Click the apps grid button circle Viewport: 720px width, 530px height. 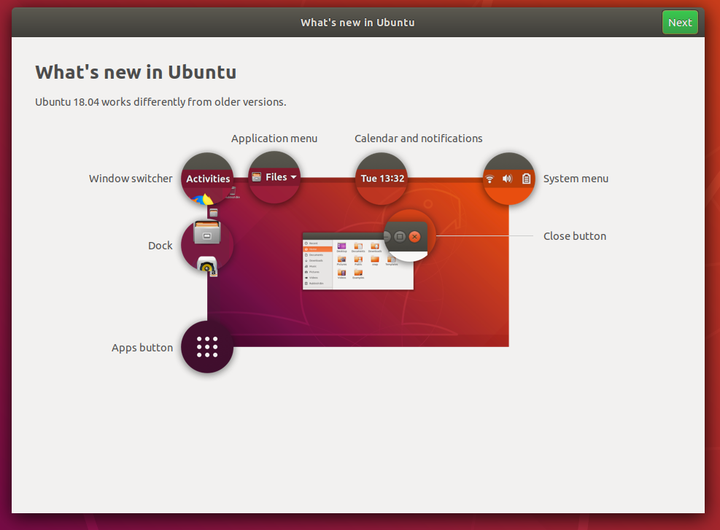coord(207,347)
